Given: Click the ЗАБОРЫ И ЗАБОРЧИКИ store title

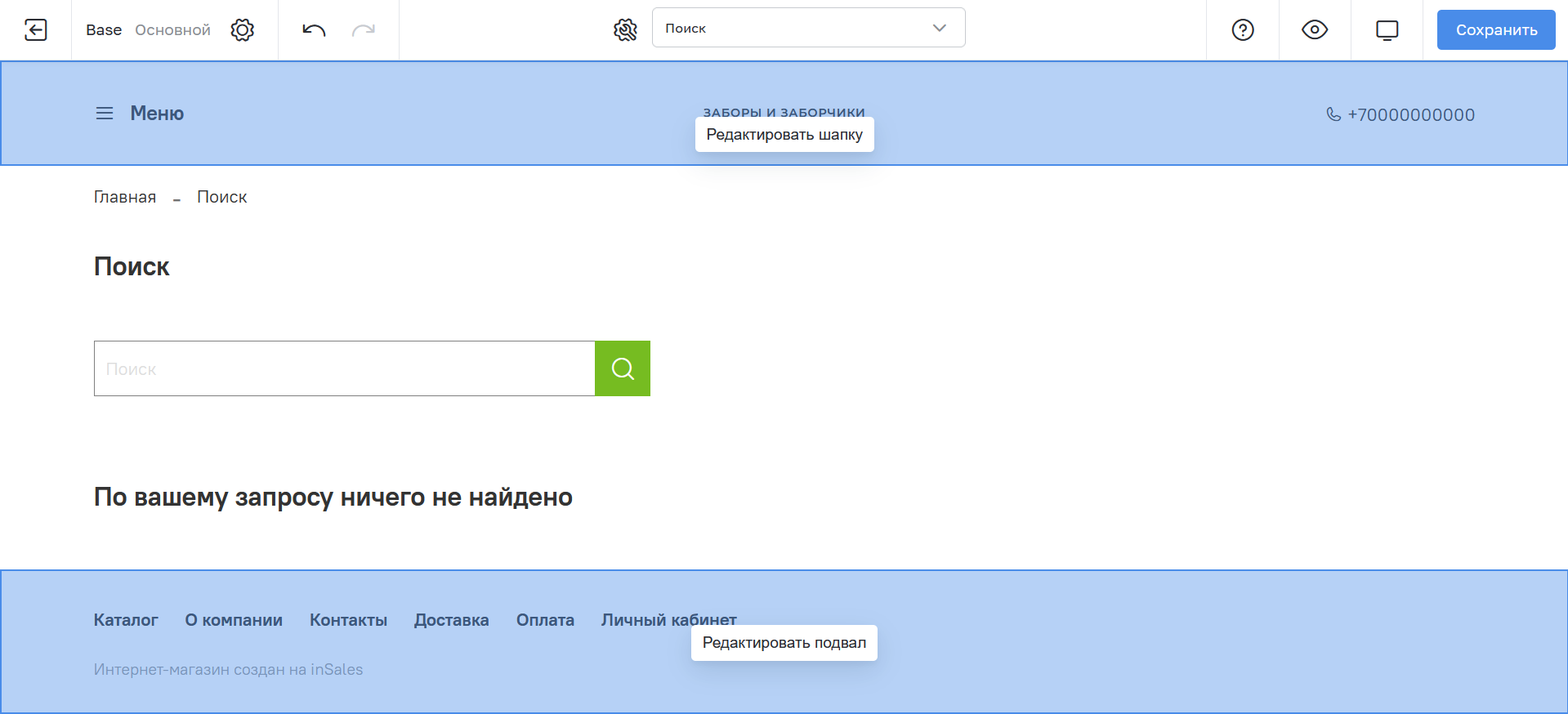Looking at the screenshot, I should coord(784,112).
